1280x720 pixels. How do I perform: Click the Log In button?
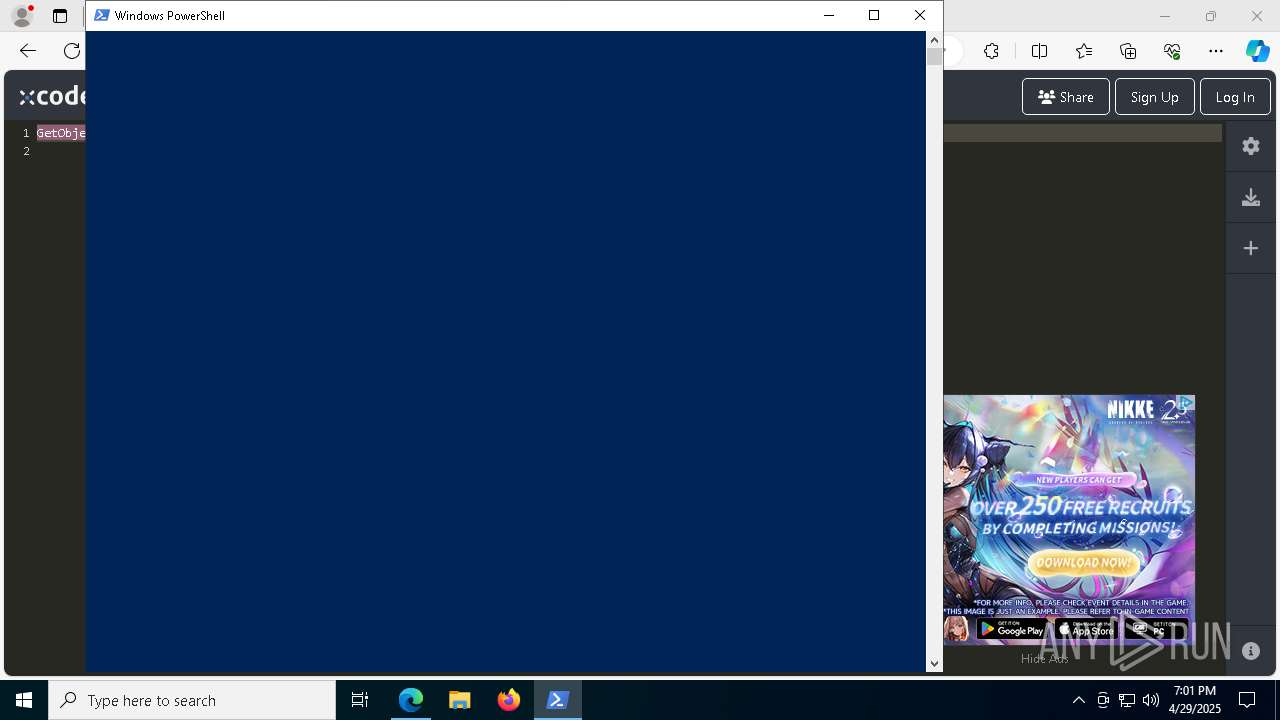pyautogui.click(x=1235, y=97)
